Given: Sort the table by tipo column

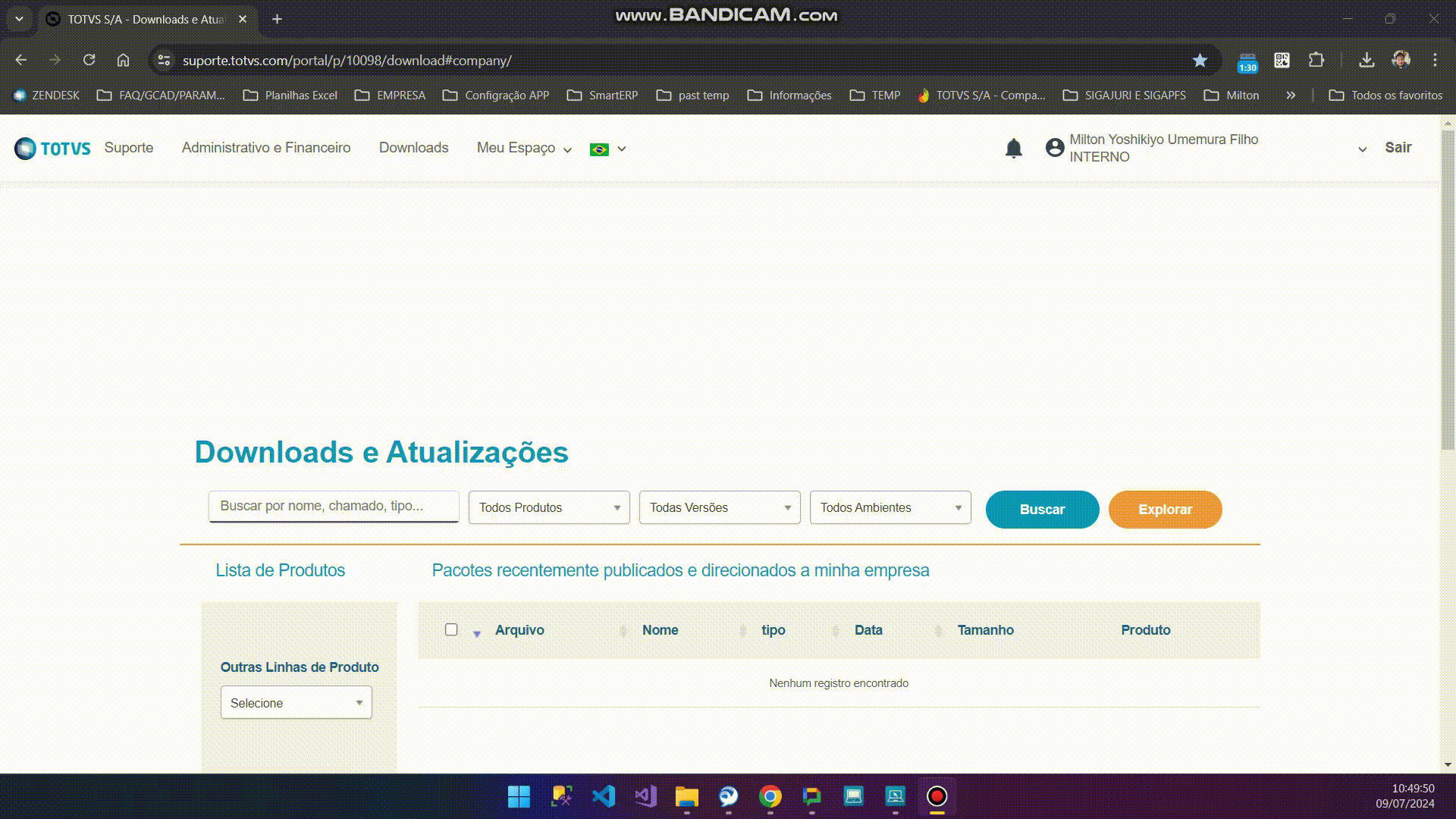Looking at the screenshot, I should [773, 630].
